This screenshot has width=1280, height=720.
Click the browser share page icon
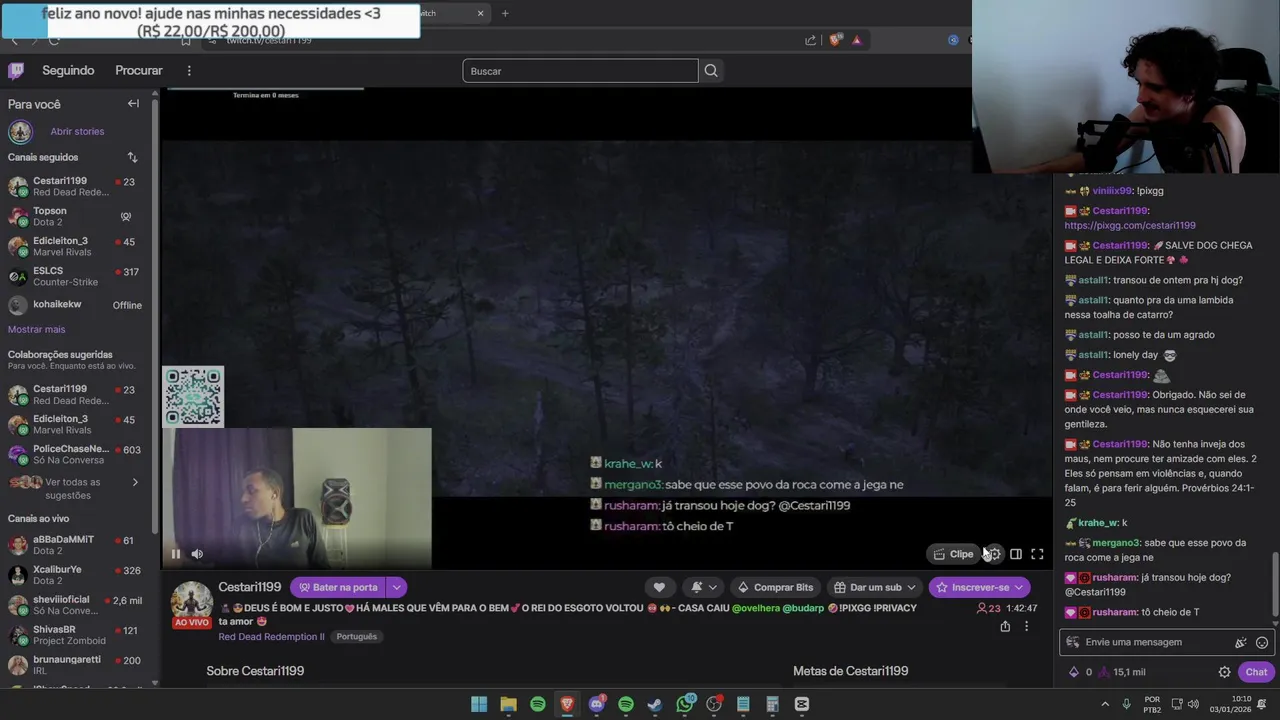[810, 40]
